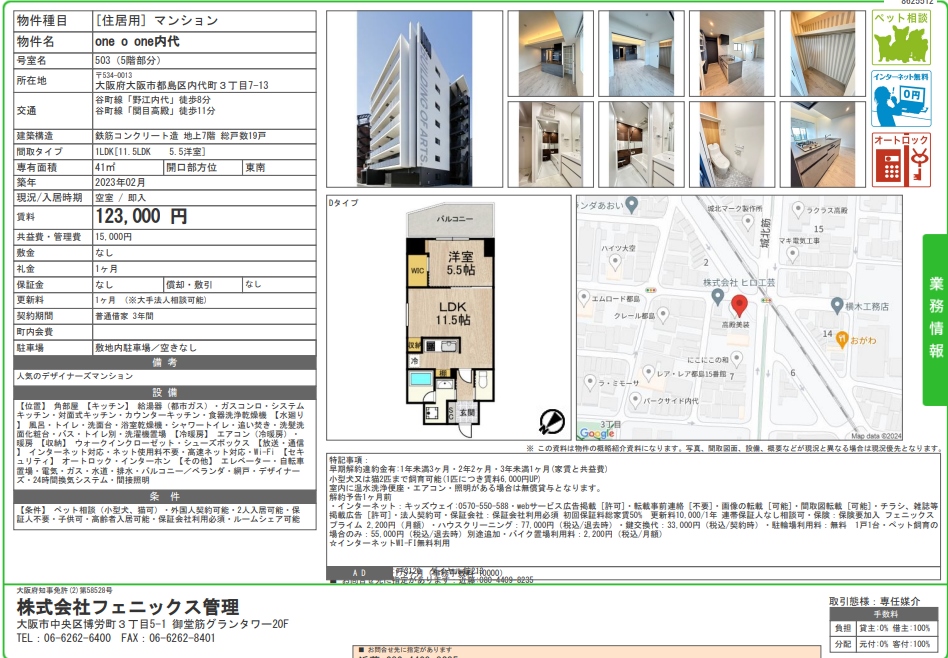The width and height of the screenshot is (948, 658).
Task: Click the オートロック auto-lock icon
Action: pos(901,159)
